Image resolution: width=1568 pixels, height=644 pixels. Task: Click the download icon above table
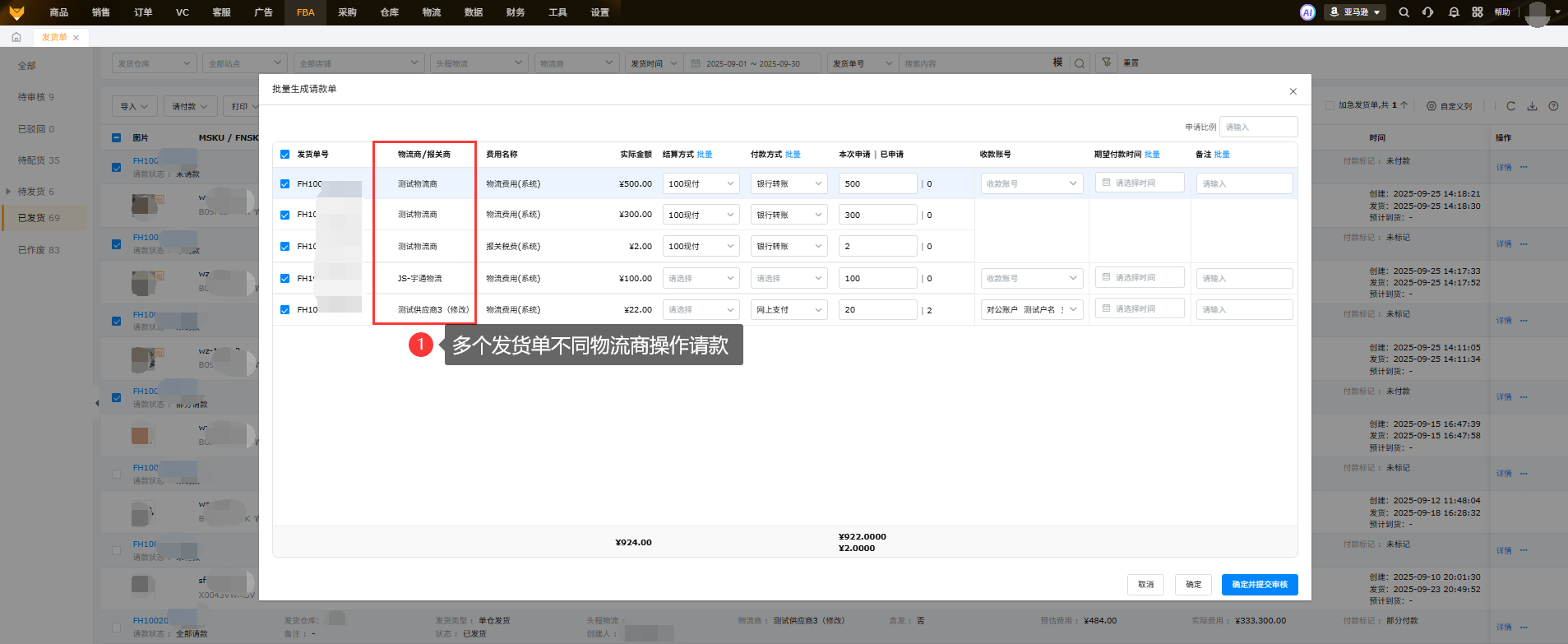click(x=1532, y=106)
